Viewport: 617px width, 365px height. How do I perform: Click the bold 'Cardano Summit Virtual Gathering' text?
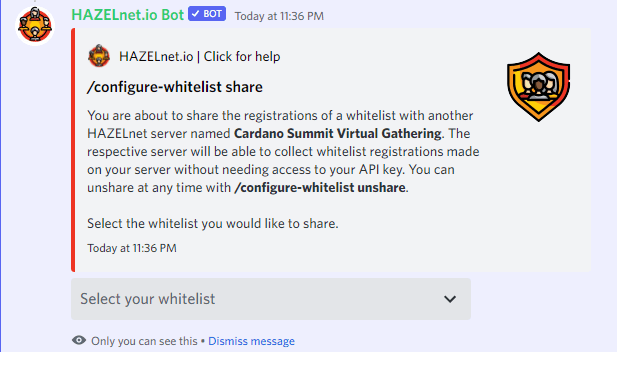point(338,133)
